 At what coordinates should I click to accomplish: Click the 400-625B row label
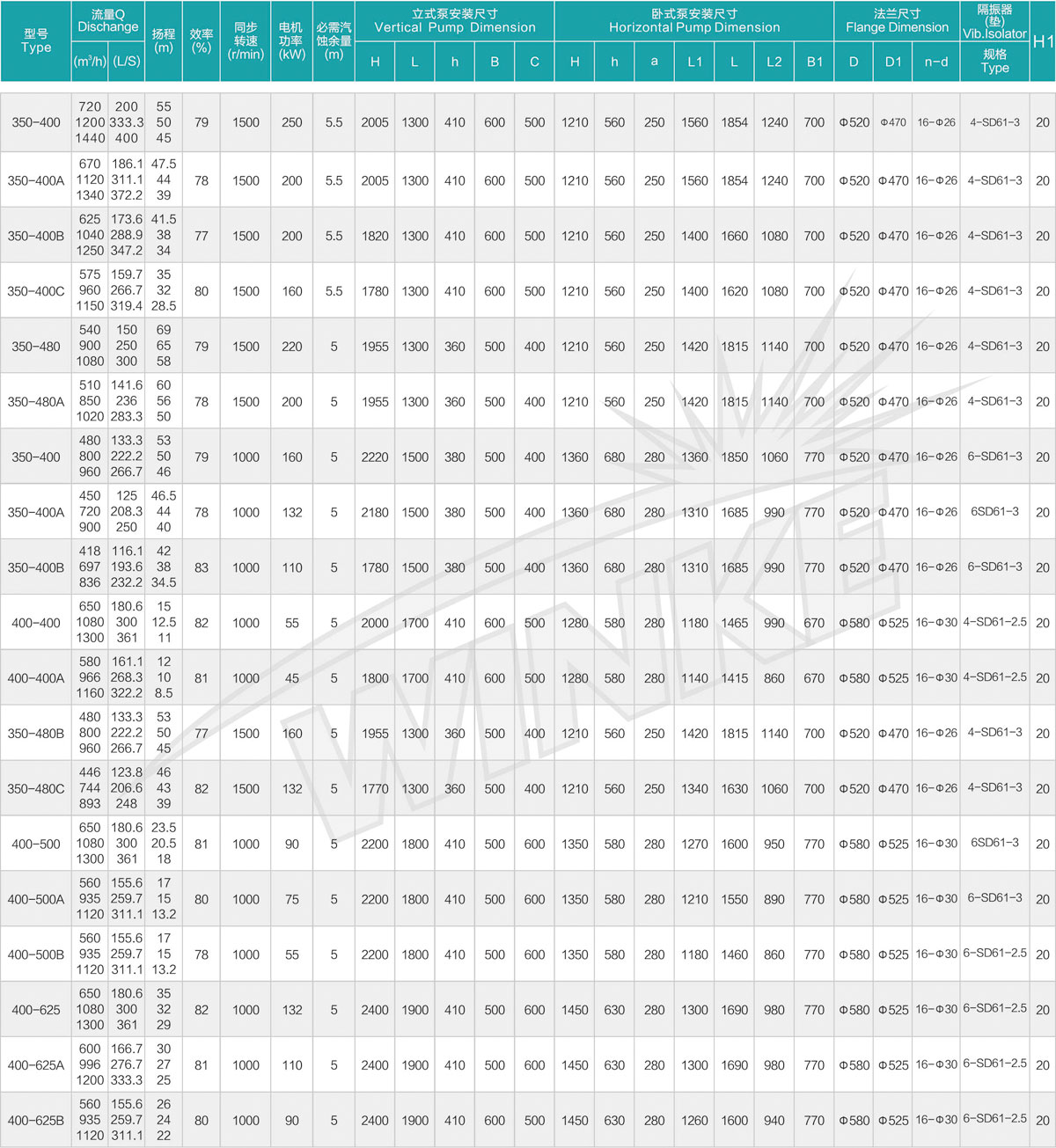click(36, 1121)
